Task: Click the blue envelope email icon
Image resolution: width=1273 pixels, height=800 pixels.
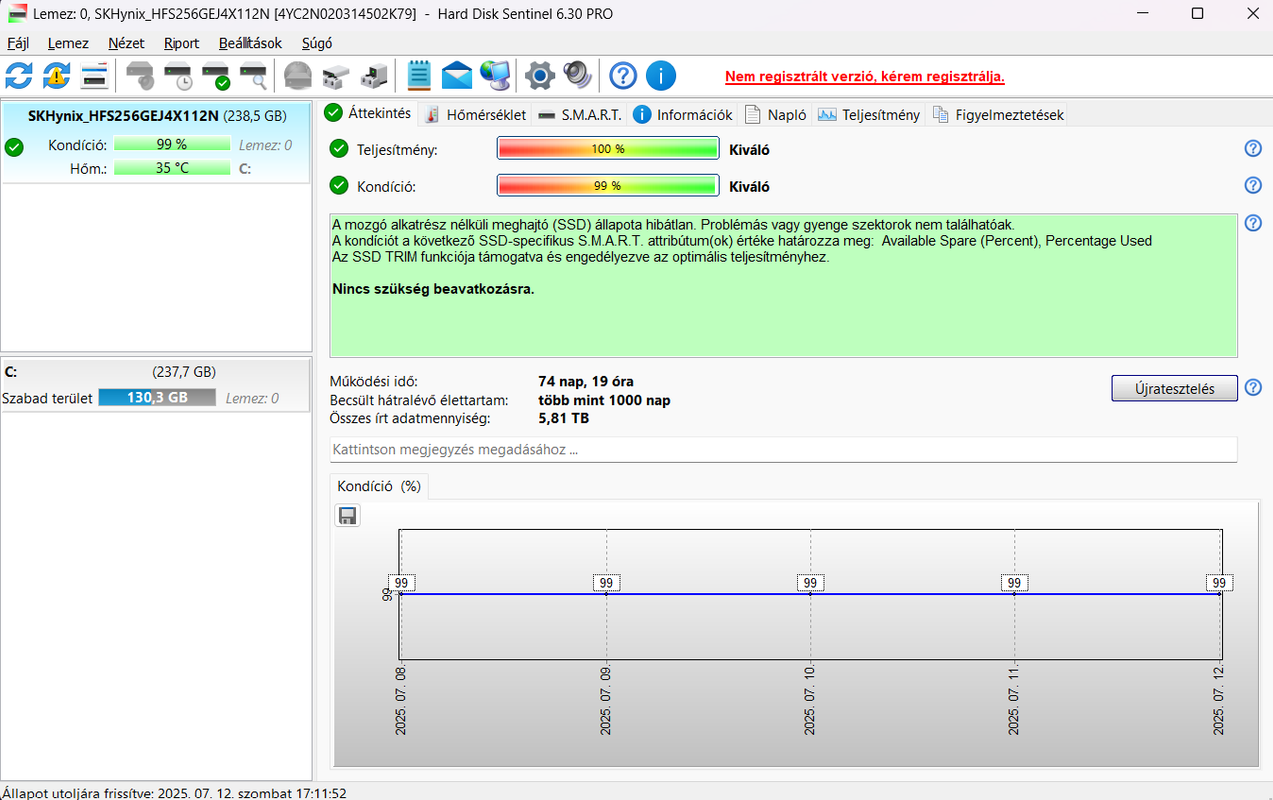Action: 457,75
